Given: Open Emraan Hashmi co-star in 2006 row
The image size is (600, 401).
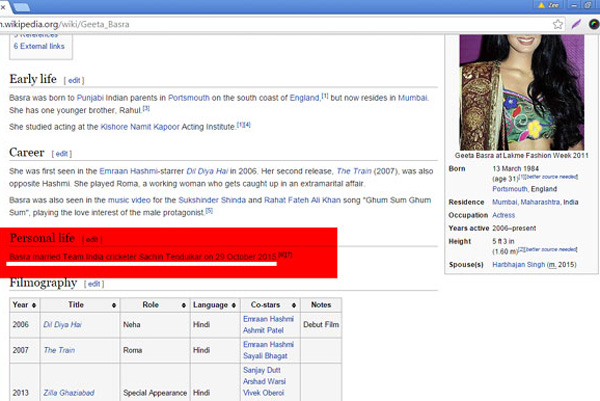Looking at the screenshot, I should click(x=269, y=319).
